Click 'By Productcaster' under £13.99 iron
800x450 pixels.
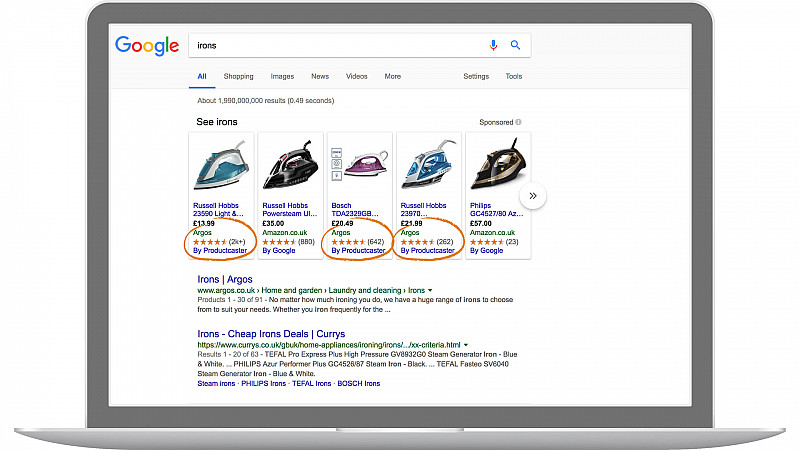pos(220,251)
